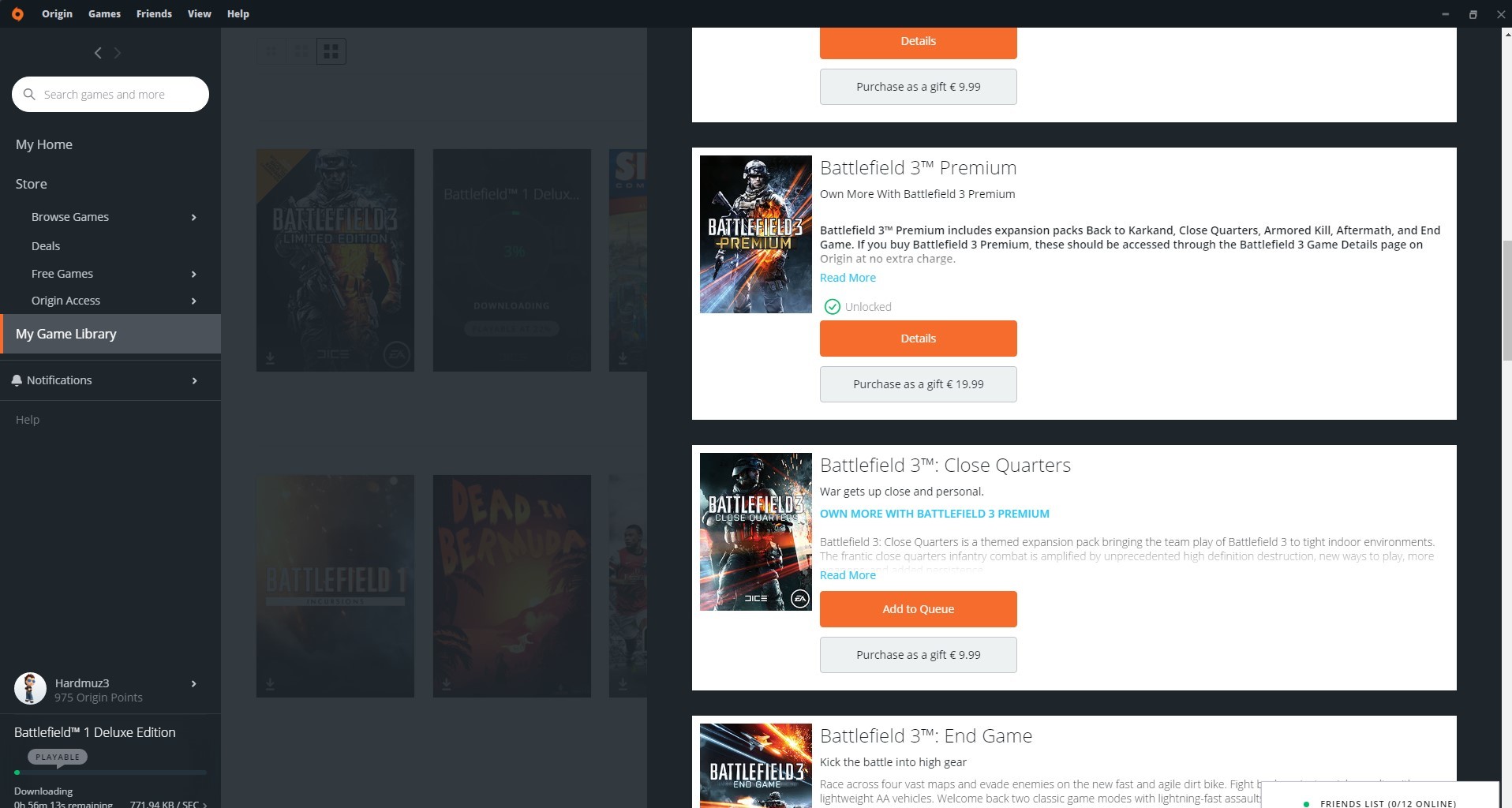The width and height of the screenshot is (1512, 808).
Task: Expand Notifications chevron
Action: (x=194, y=380)
